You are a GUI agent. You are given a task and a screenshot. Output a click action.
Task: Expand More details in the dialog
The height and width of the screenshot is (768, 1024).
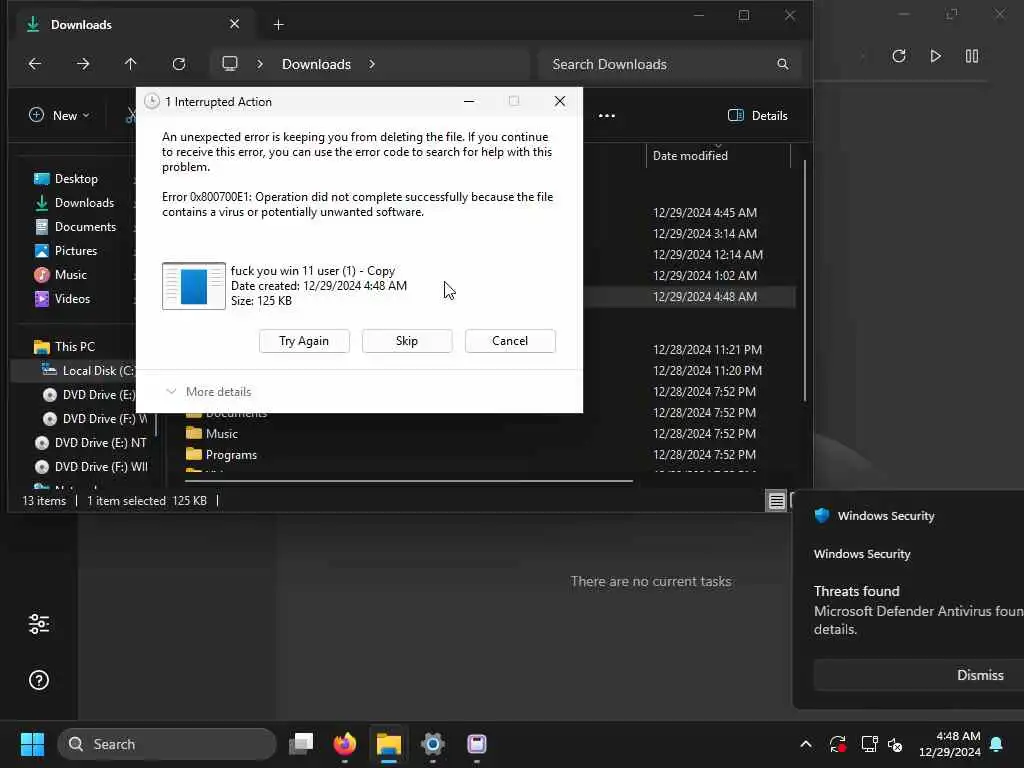pos(209,392)
